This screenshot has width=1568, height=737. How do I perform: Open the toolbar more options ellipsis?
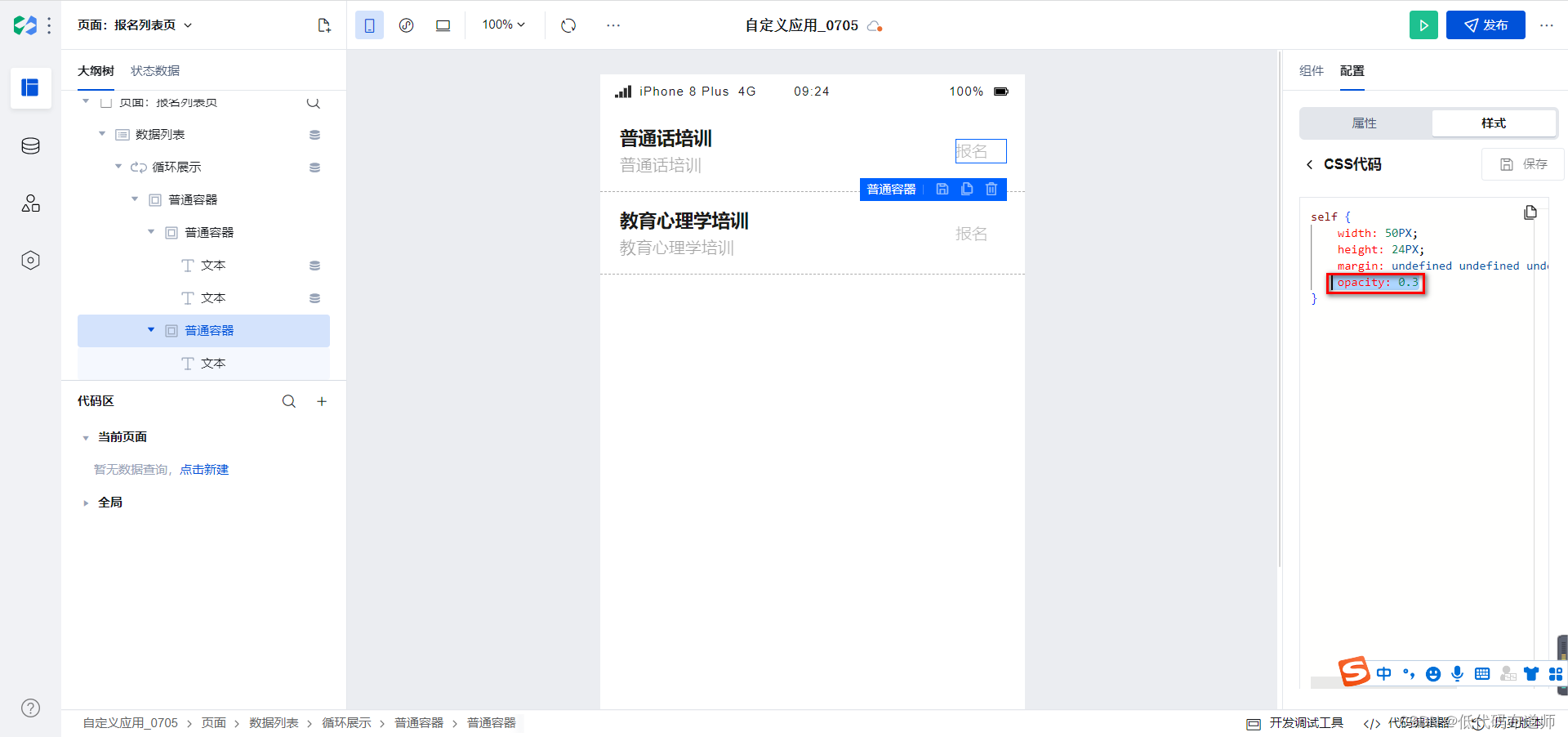(x=613, y=25)
